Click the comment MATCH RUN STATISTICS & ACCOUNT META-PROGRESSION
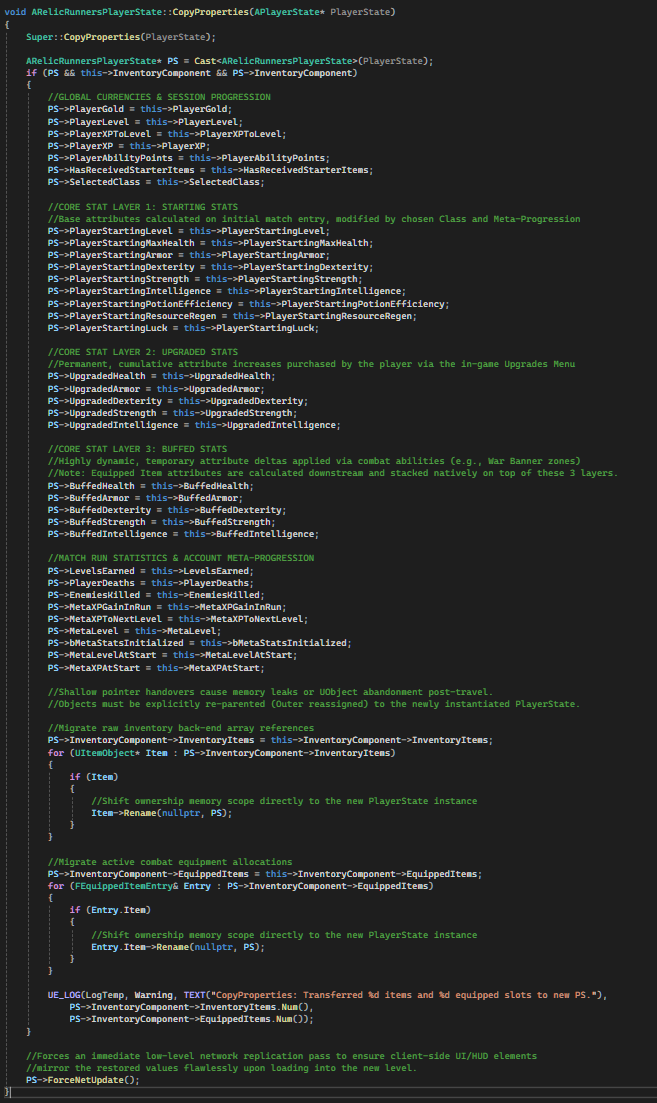657x1103 pixels. tap(181, 558)
